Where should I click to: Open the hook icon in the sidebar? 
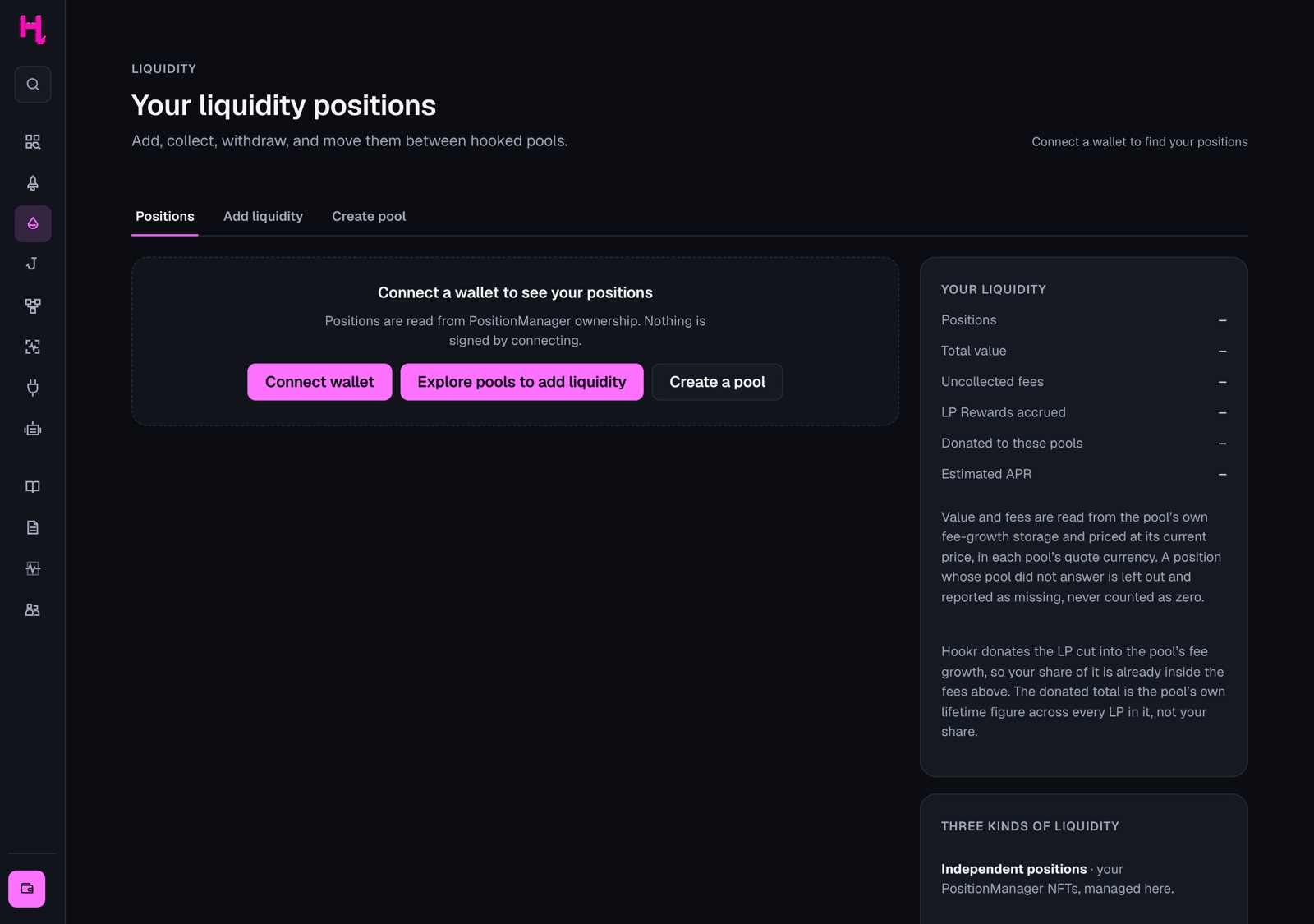coord(33,264)
